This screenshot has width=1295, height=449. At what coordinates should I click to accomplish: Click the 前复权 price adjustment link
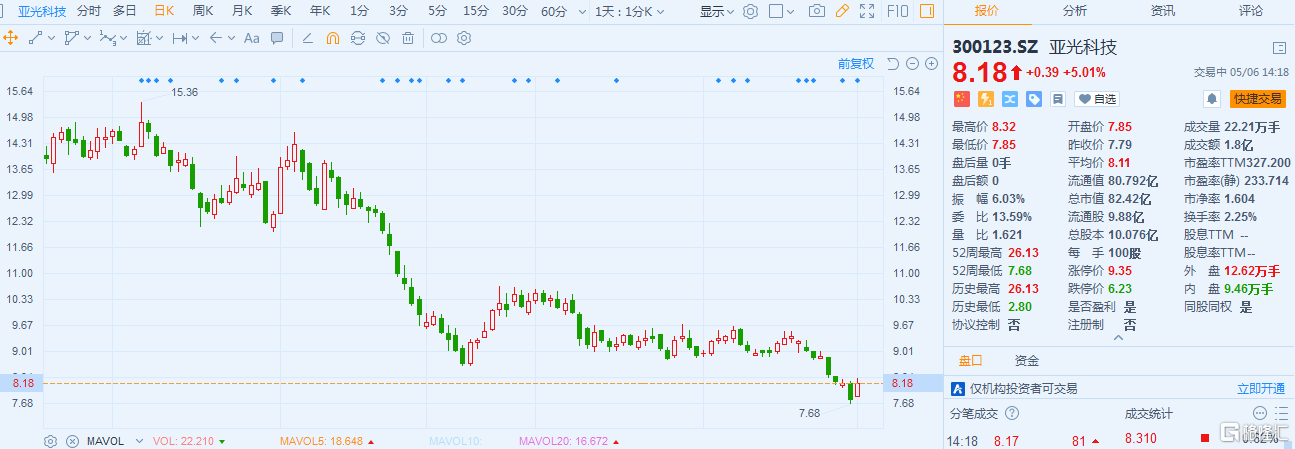[x=856, y=63]
